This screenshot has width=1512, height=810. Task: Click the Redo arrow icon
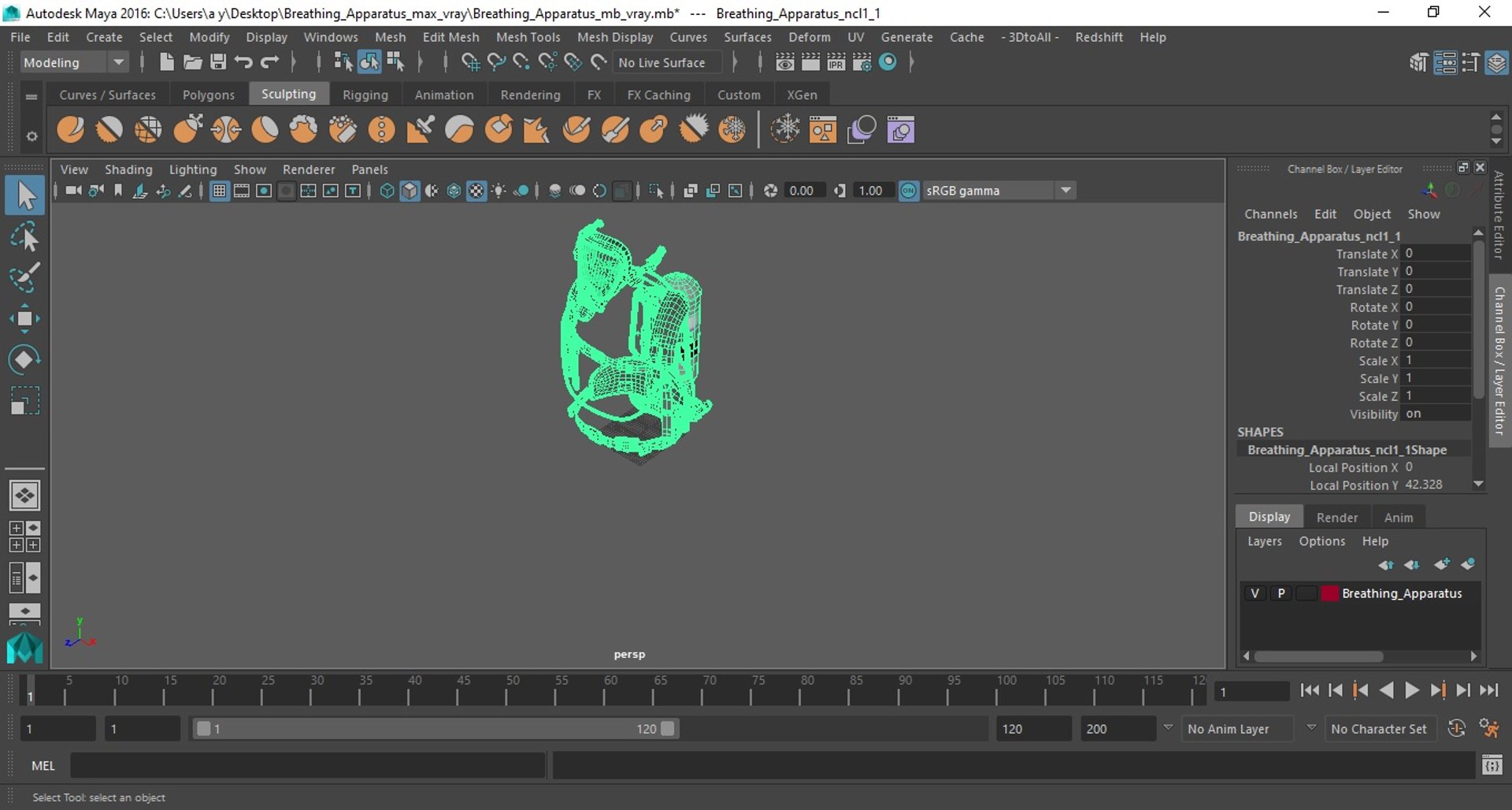(x=270, y=62)
